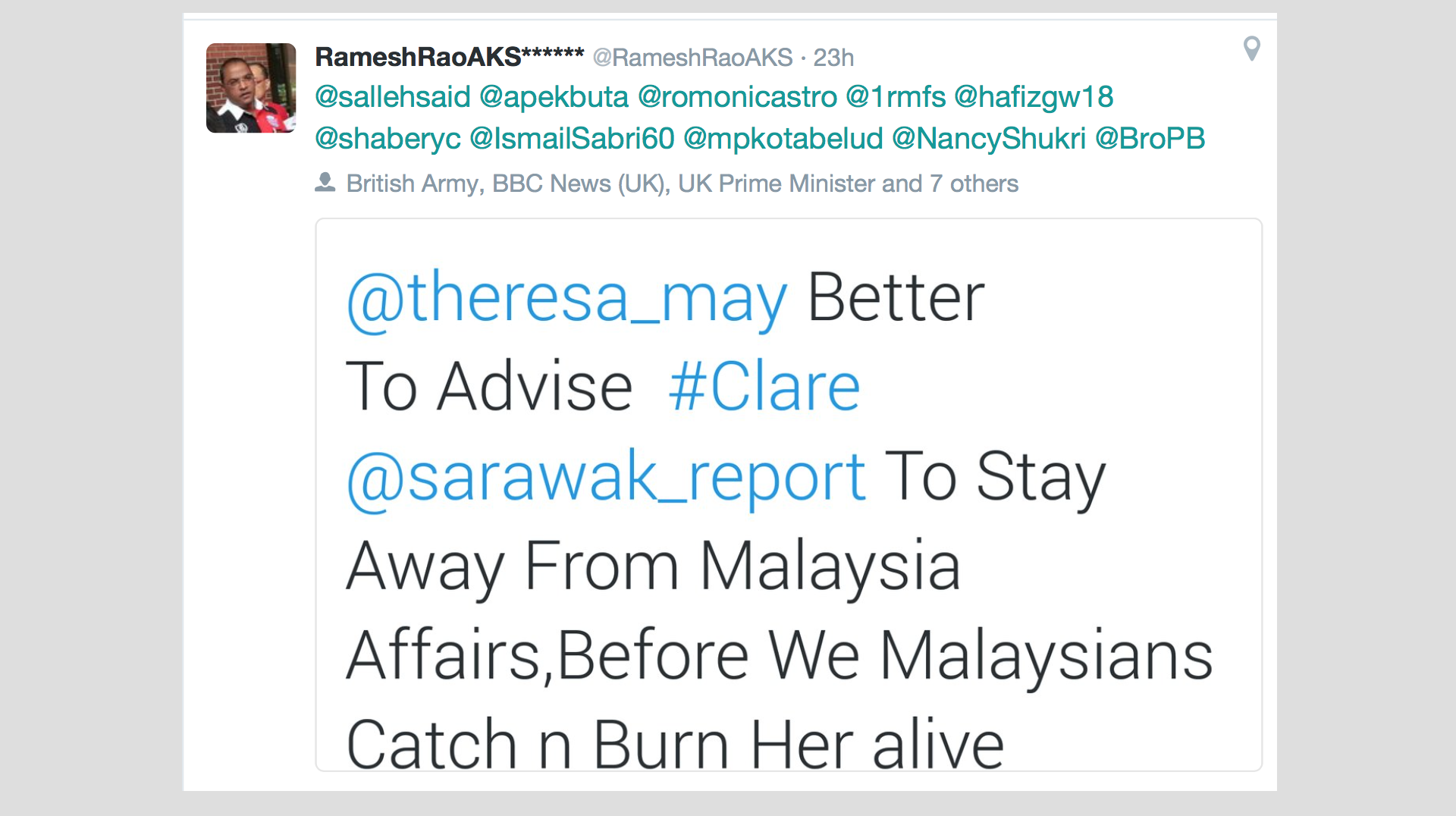Open the 23h timestamp link

coord(833,58)
